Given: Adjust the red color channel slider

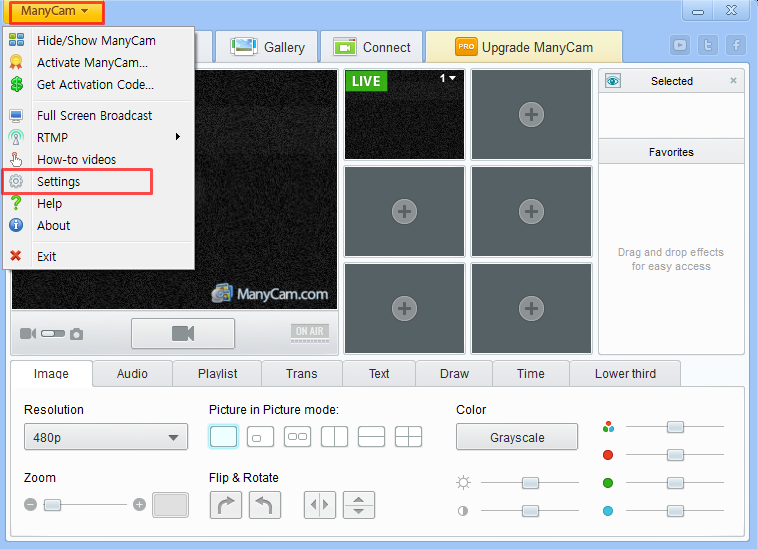Looking at the screenshot, I should (675, 455).
